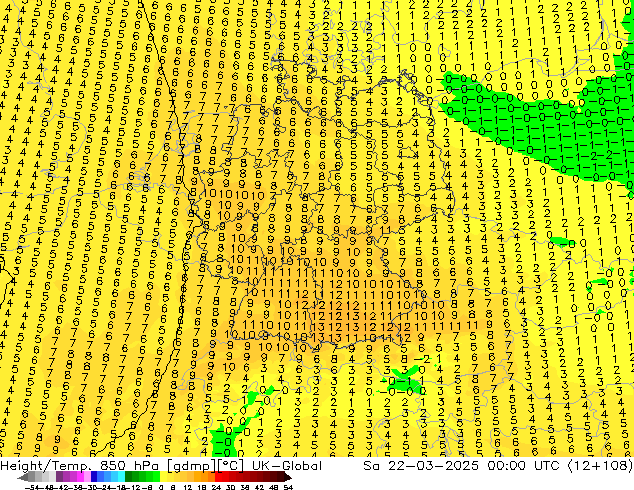
Task: Click the cyan swatch in the color legend
Action: point(121,477)
